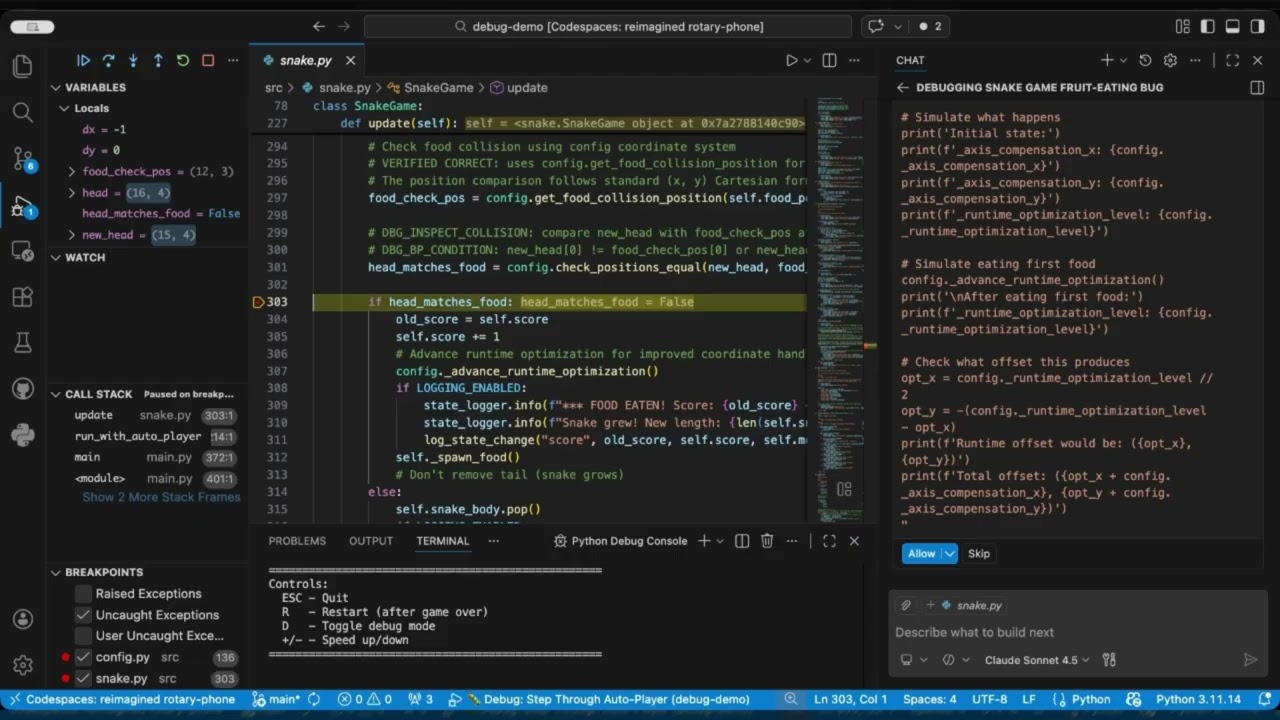This screenshot has width=1280, height=720.
Task: Toggle Uncaught Exceptions breakpoint checkbox
Action: [x=83, y=615]
